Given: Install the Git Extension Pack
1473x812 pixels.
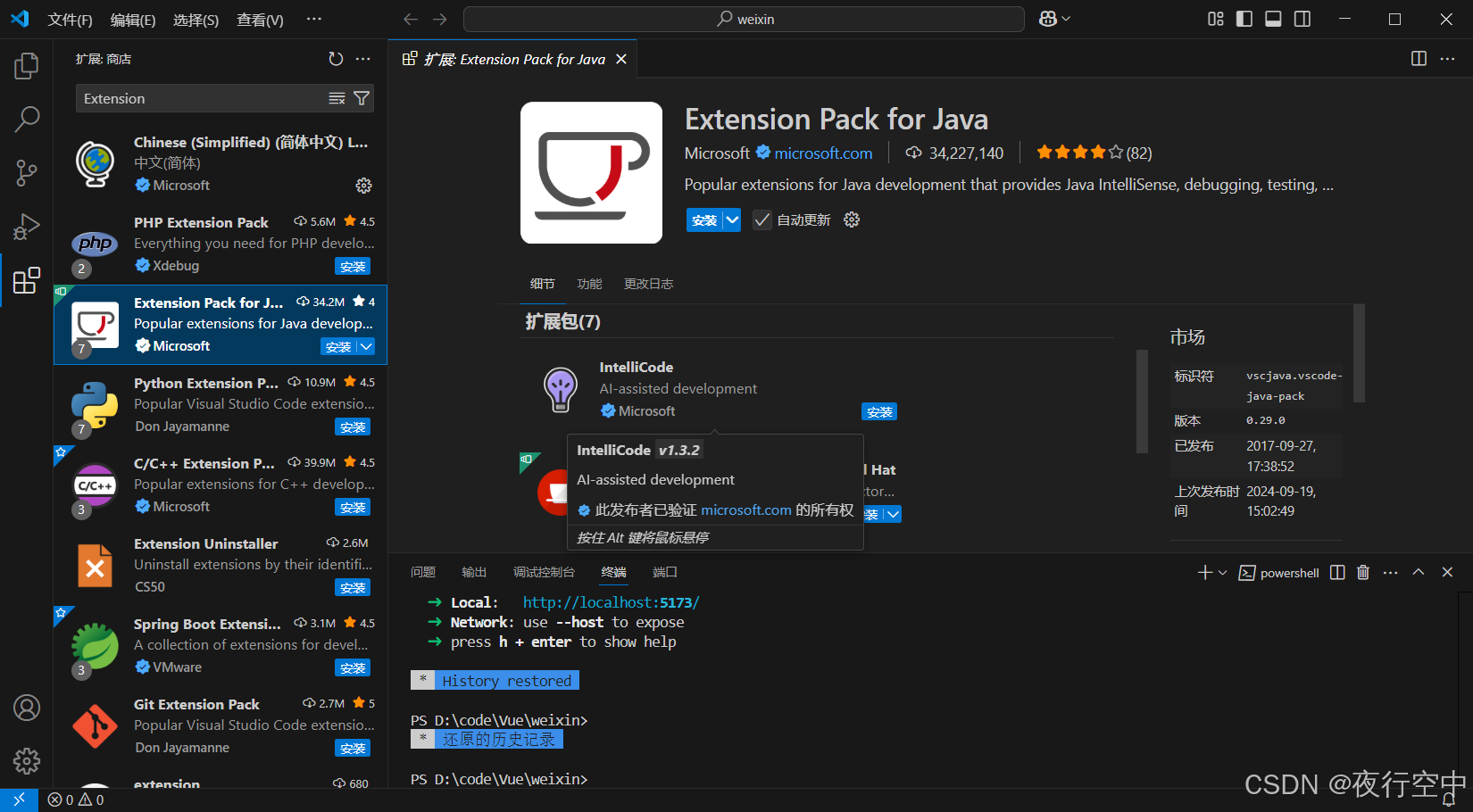Looking at the screenshot, I should click(353, 748).
